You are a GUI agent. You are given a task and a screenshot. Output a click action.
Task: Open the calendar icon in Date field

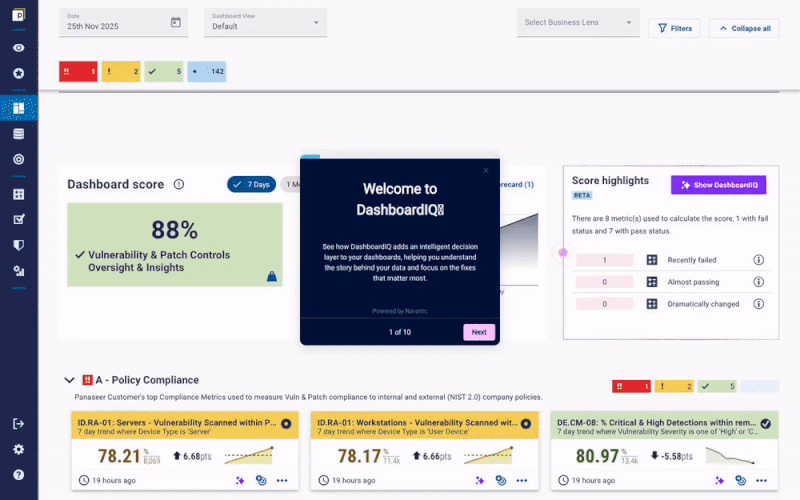176,22
